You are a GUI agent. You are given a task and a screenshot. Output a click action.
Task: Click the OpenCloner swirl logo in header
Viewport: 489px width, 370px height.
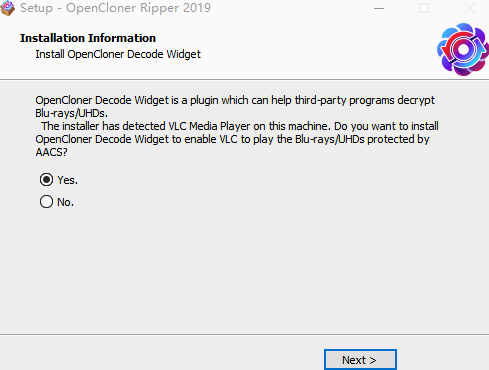click(463, 49)
